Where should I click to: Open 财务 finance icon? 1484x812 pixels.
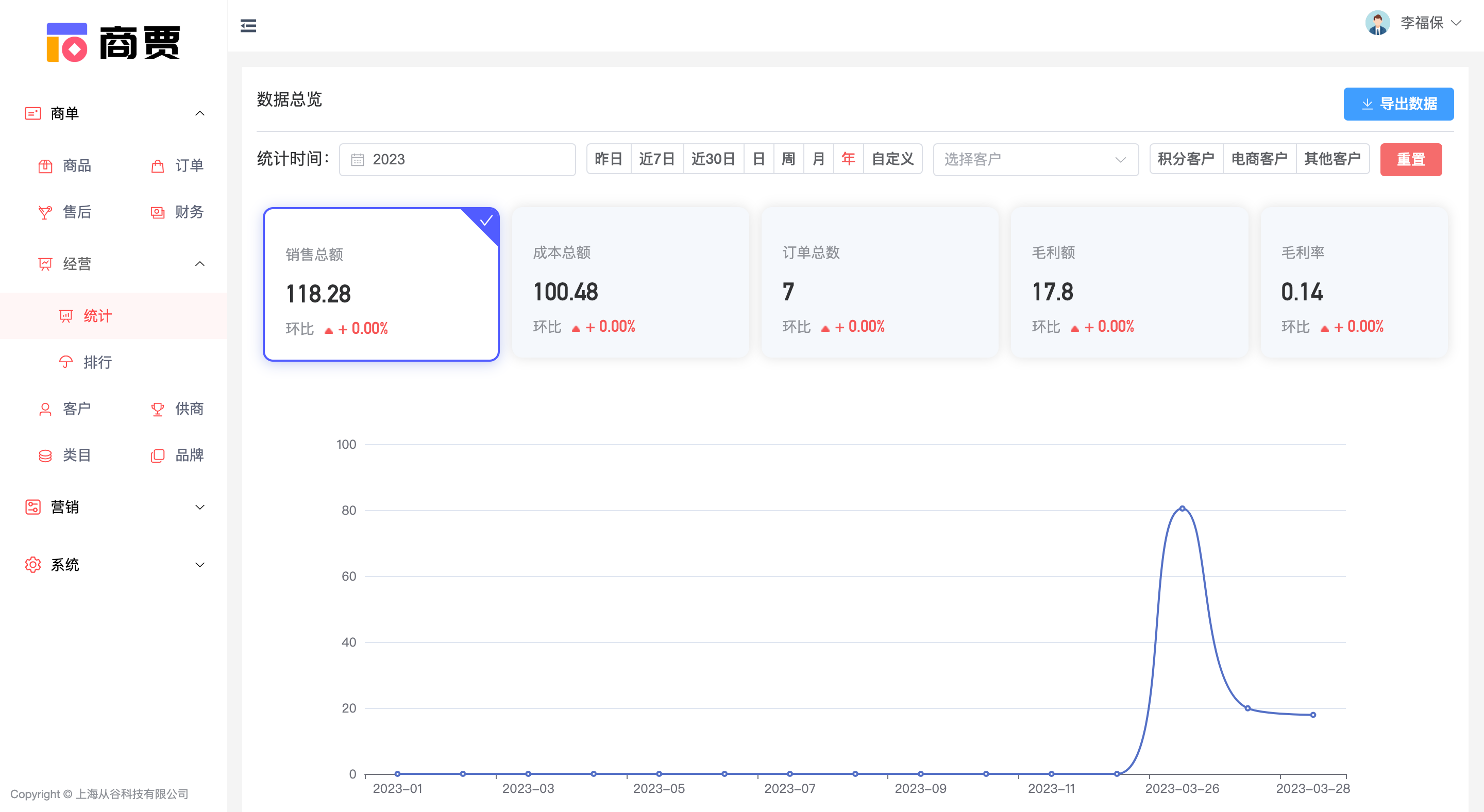click(157, 212)
